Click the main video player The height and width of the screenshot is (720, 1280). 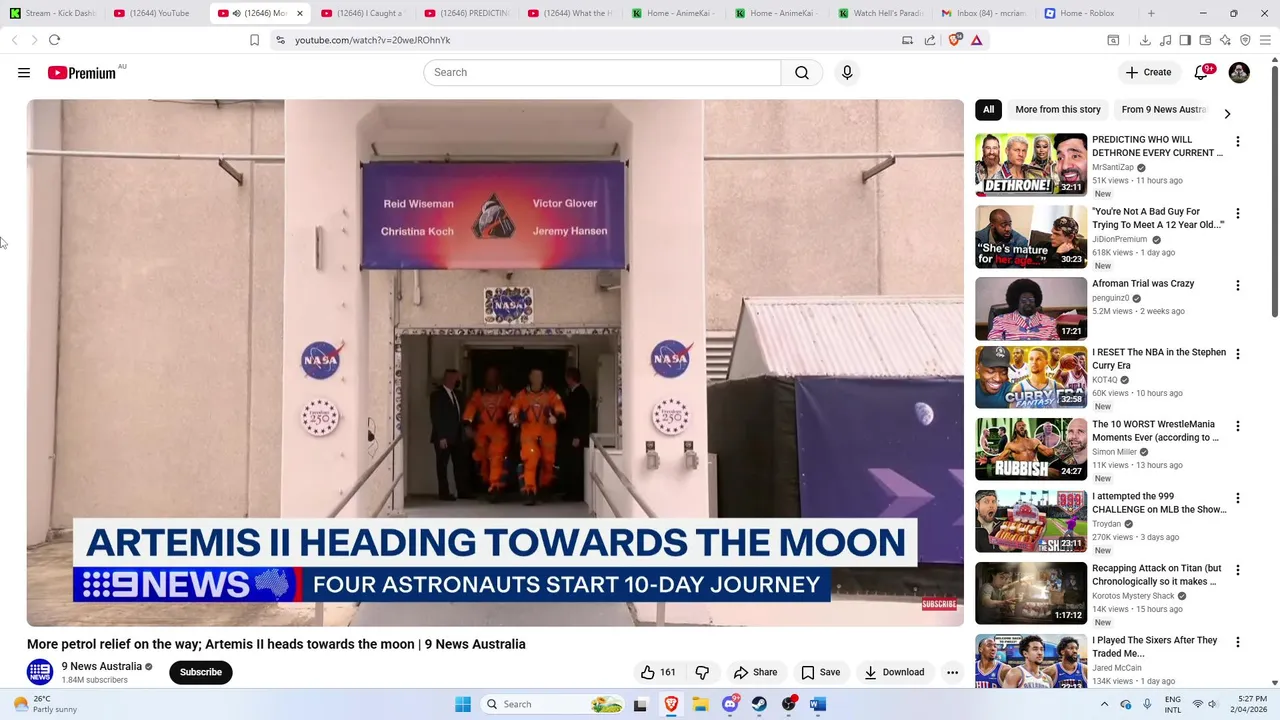point(495,363)
